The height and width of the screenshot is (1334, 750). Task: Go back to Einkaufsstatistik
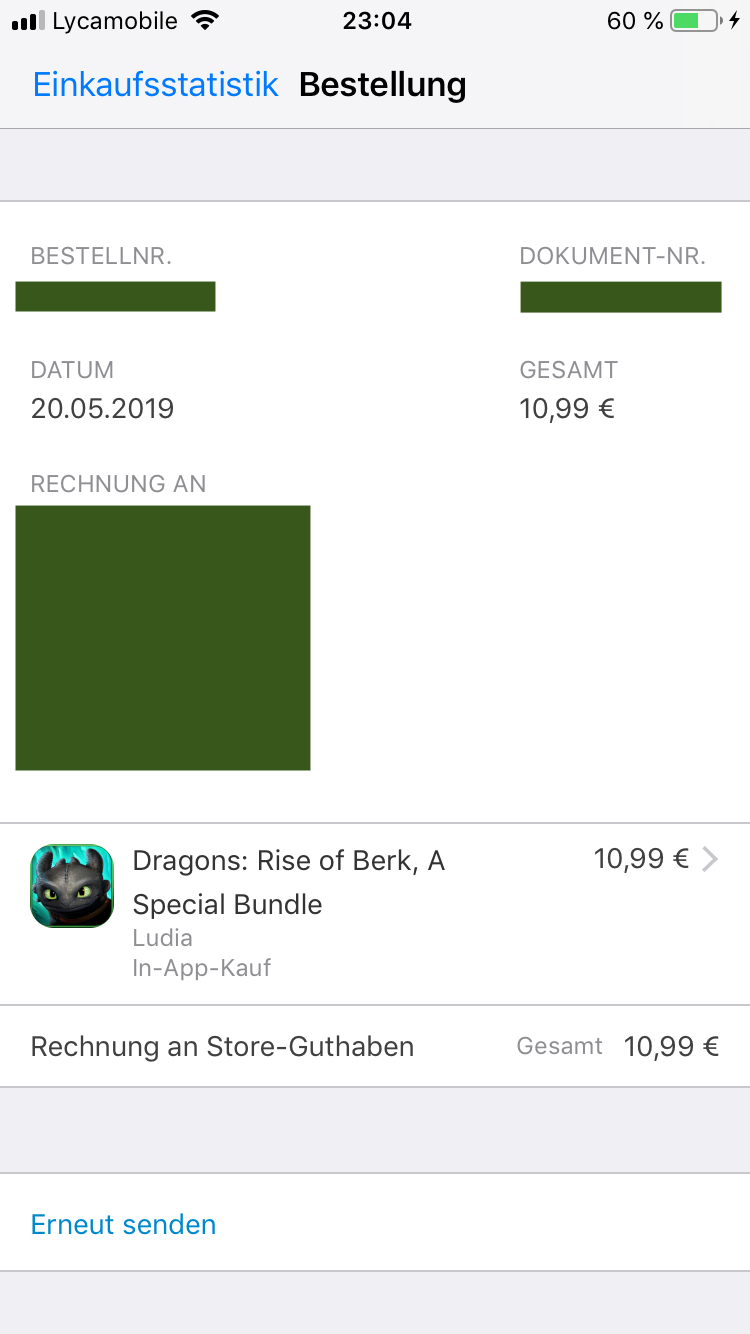155,85
